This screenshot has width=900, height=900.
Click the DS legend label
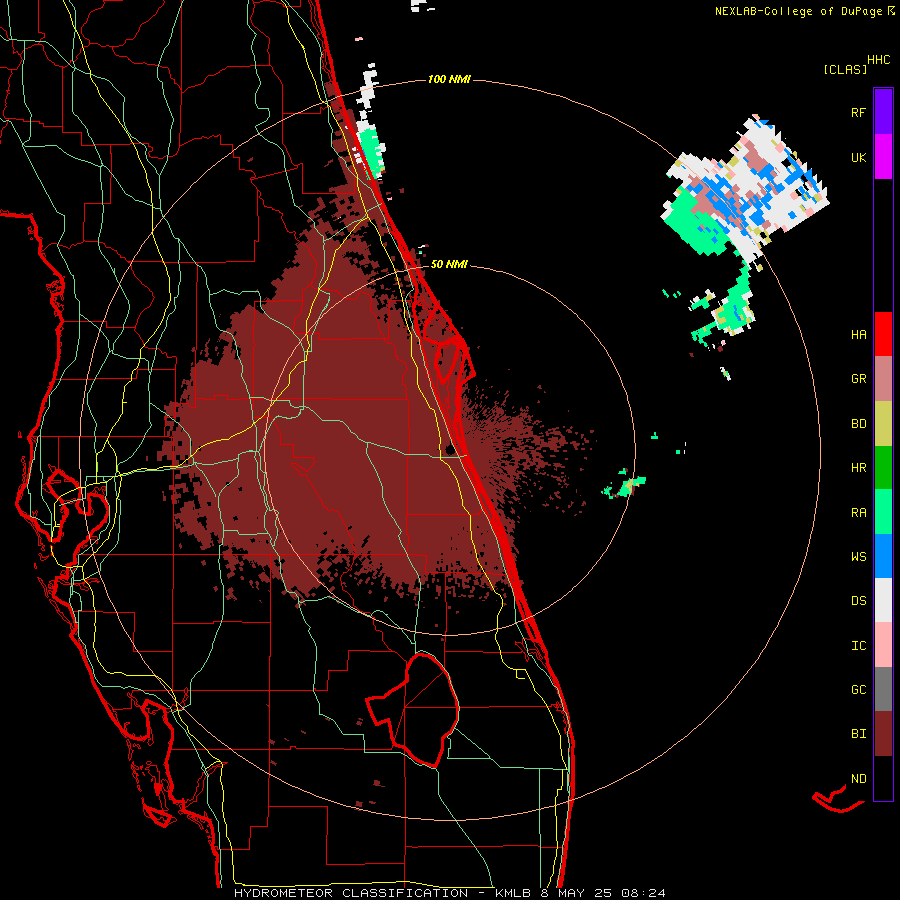858,600
